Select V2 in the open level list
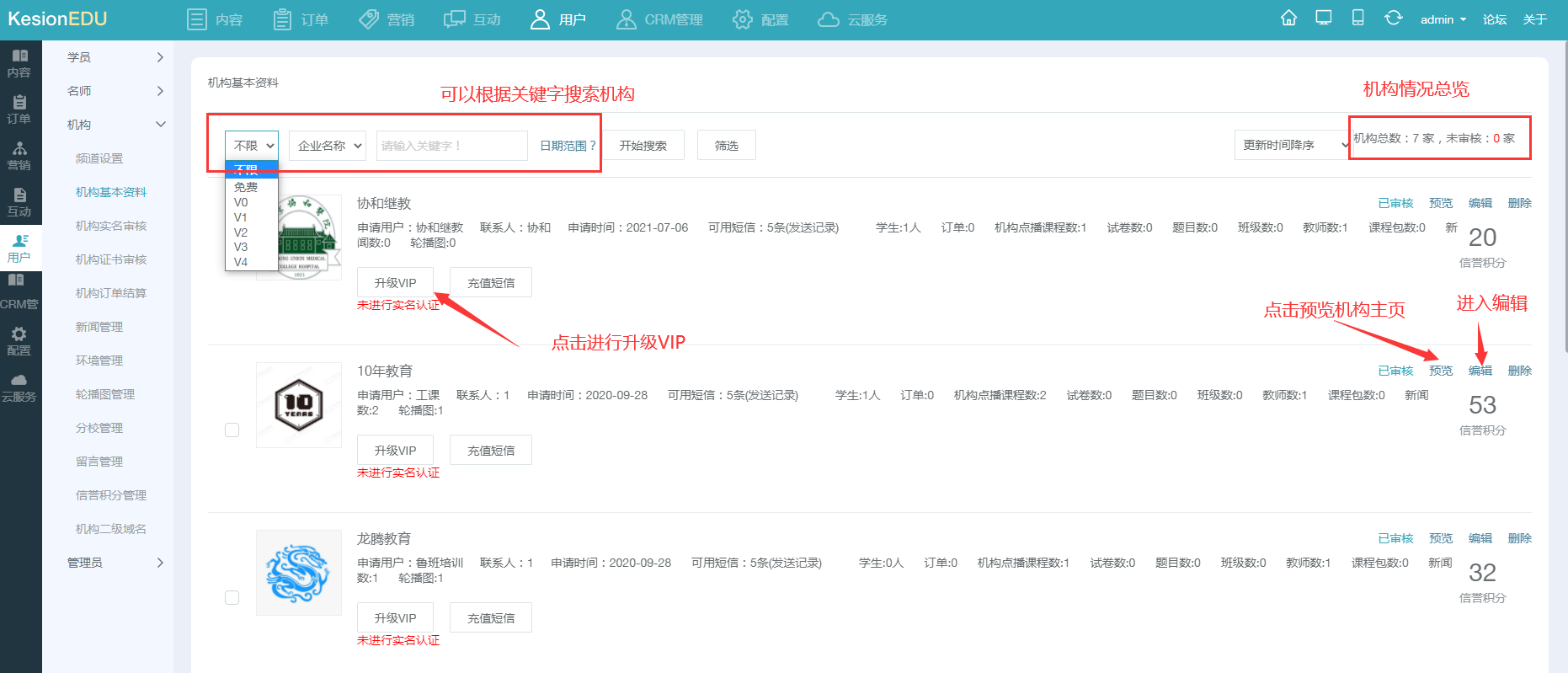 (241, 232)
